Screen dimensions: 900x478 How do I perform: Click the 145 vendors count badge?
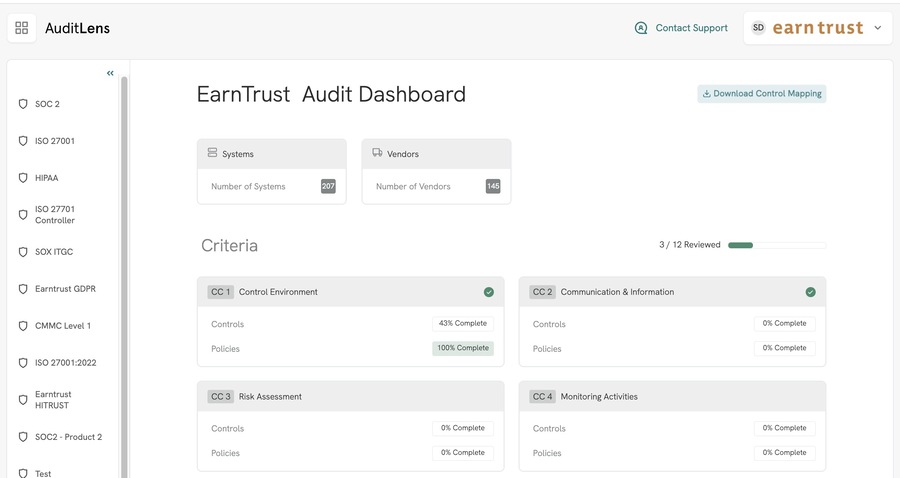(493, 186)
